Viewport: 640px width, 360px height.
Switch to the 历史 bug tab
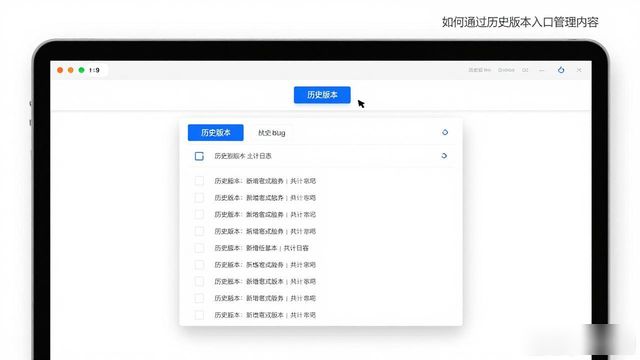(x=272, y=133)
